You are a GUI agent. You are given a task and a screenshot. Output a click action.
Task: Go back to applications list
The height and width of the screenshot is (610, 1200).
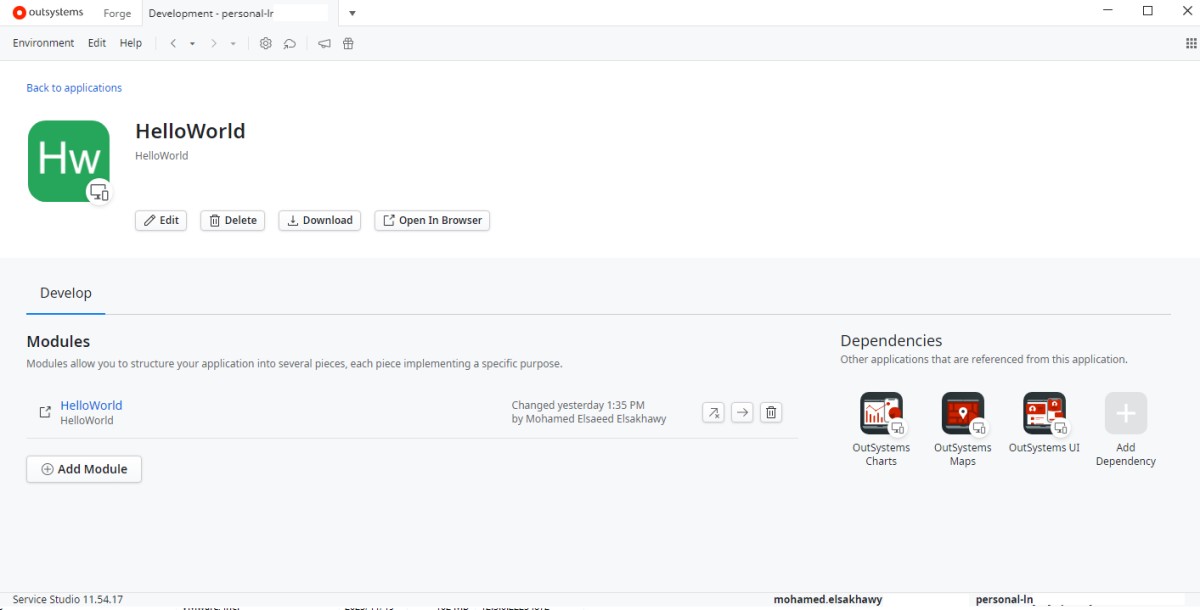(x=74, y=88)
